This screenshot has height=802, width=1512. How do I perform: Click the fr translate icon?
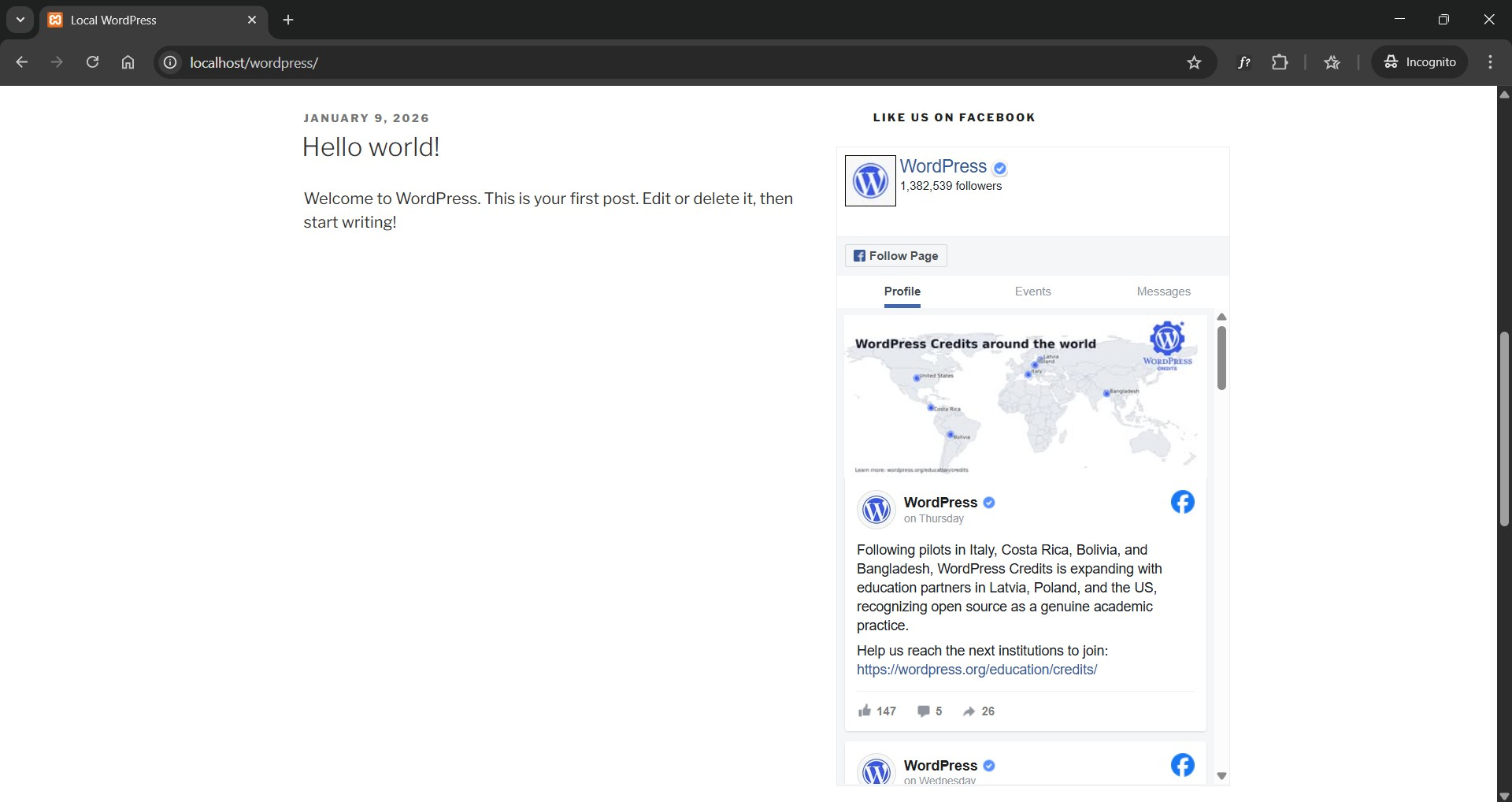pyautogui.click(x=1245, y=62)
